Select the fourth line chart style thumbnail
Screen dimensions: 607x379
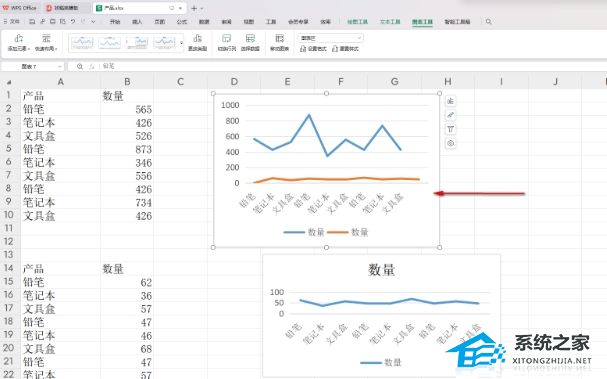click(164, 42)
